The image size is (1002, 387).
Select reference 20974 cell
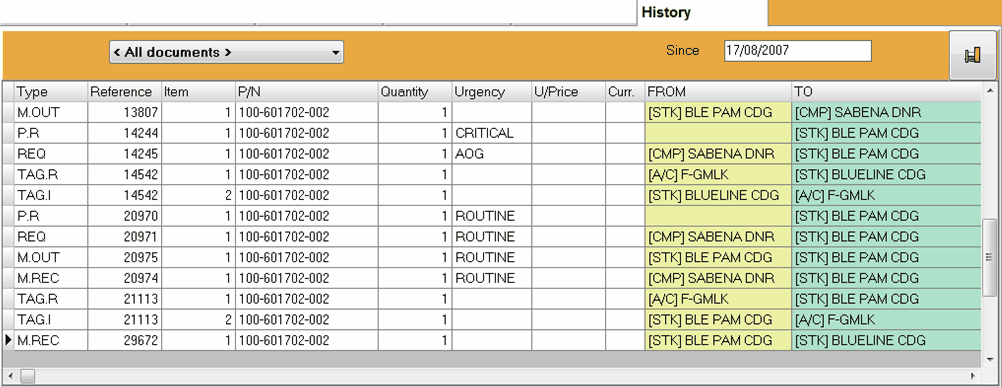click(125, 278)
